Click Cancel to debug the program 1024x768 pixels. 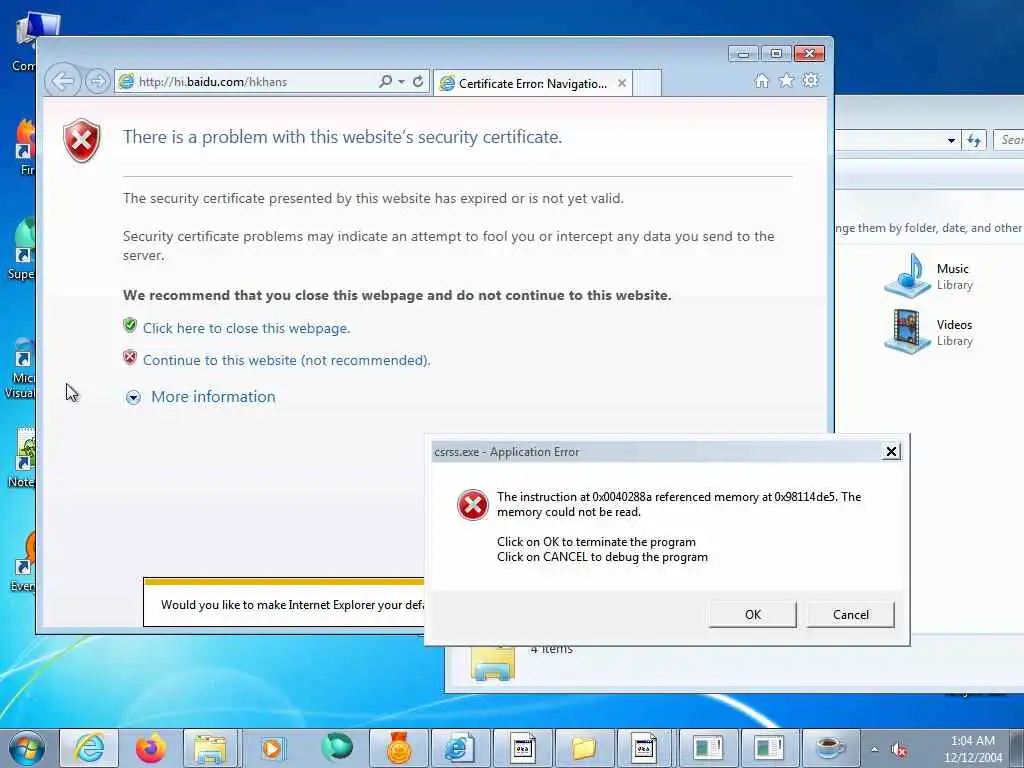click(850, 615)
